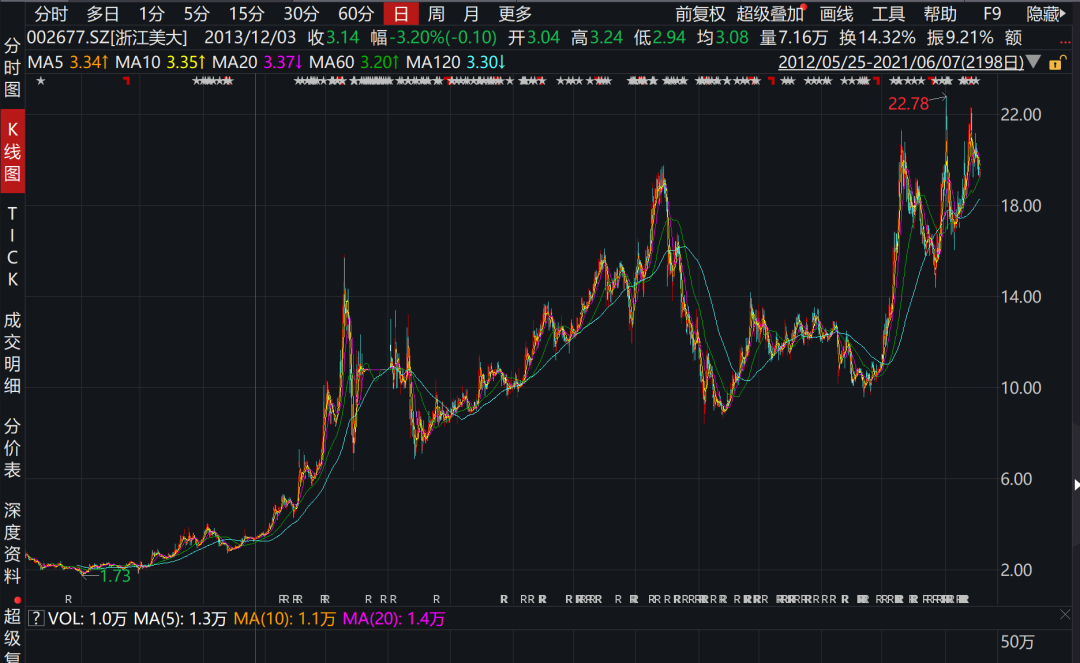Switch to the 周 weekly tab
The height and width of the screenshot is (663, 1080).
[x=436, y=14]
